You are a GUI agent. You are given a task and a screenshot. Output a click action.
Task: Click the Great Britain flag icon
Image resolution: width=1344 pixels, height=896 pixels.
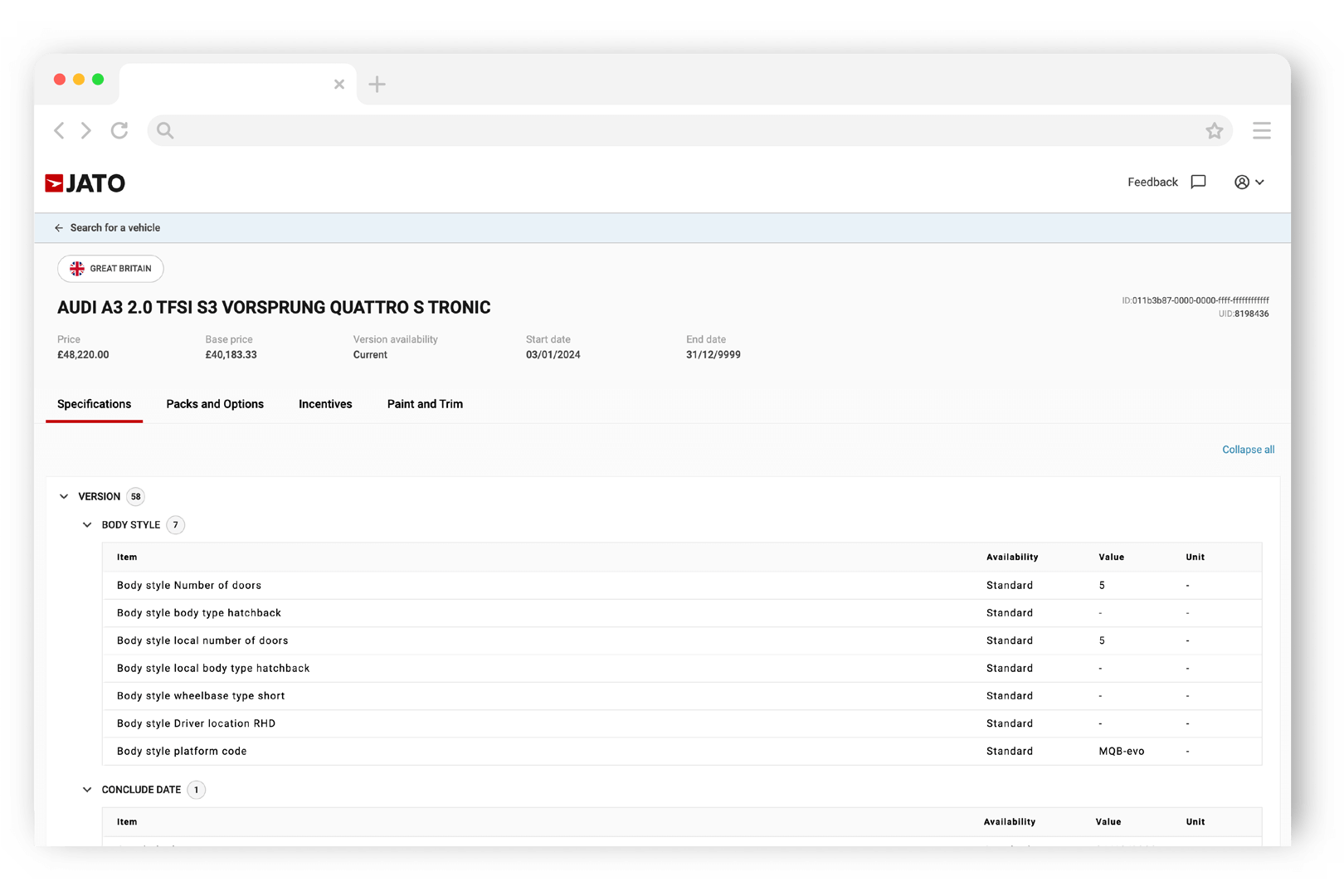(77, 268)
